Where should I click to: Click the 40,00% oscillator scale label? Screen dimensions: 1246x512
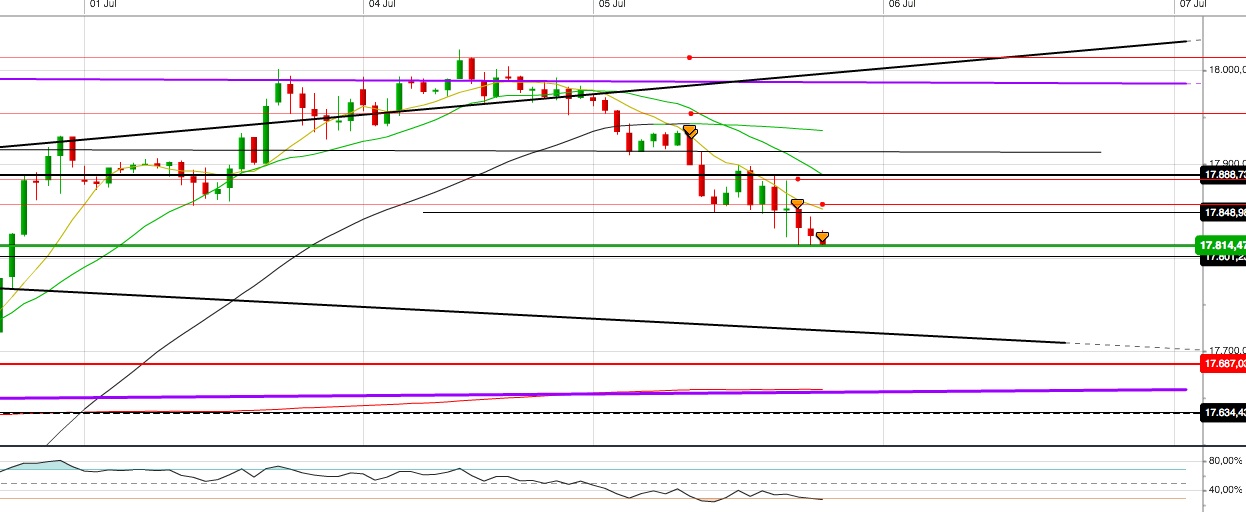[x=1225, y=490]
